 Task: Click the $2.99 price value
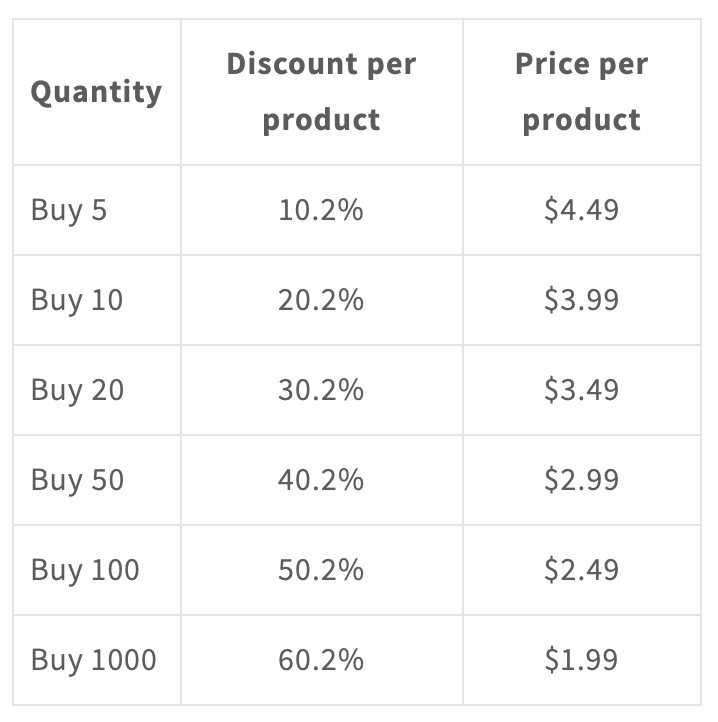(581, 480)
